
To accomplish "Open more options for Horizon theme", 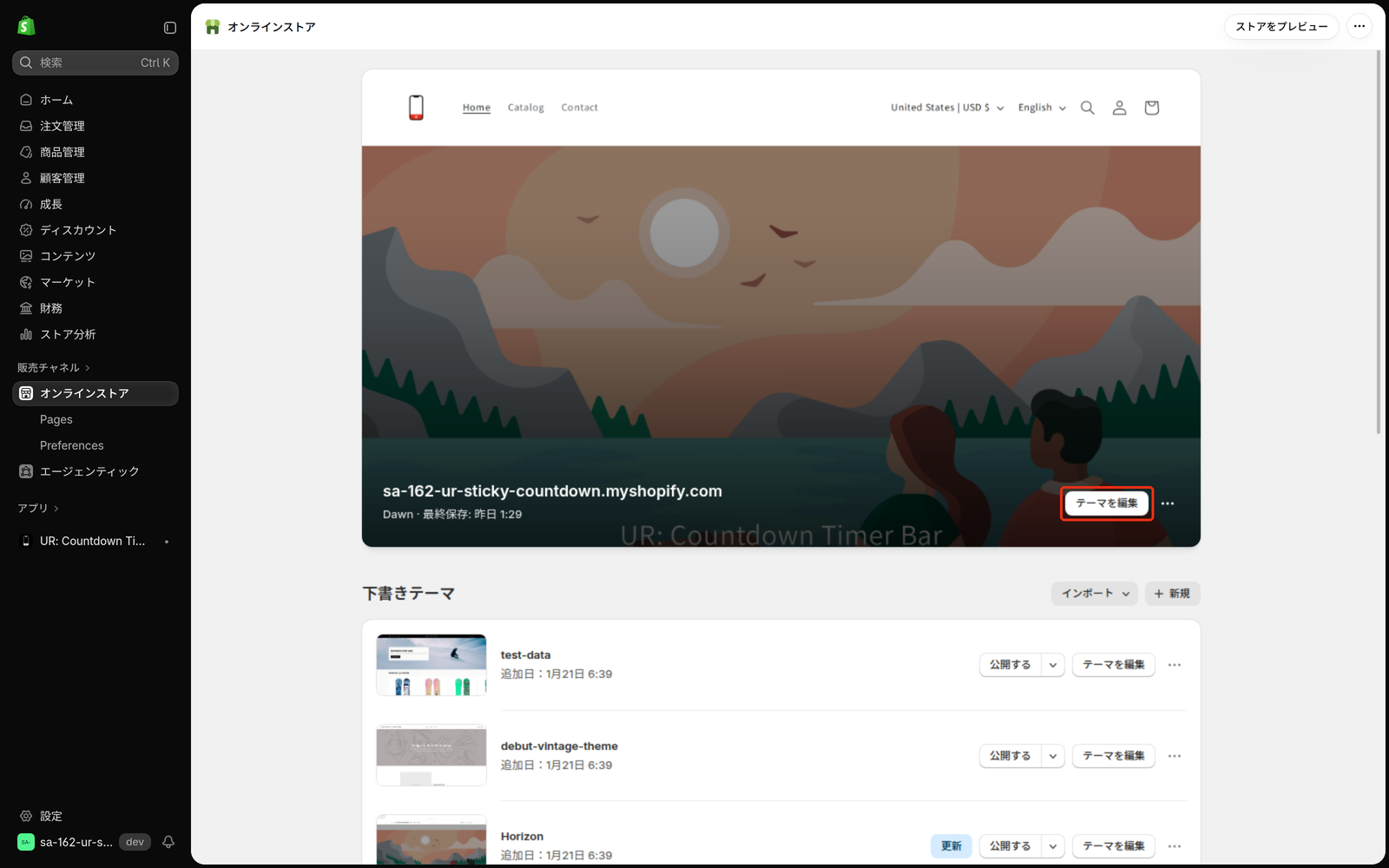I will coord(1175,846).
